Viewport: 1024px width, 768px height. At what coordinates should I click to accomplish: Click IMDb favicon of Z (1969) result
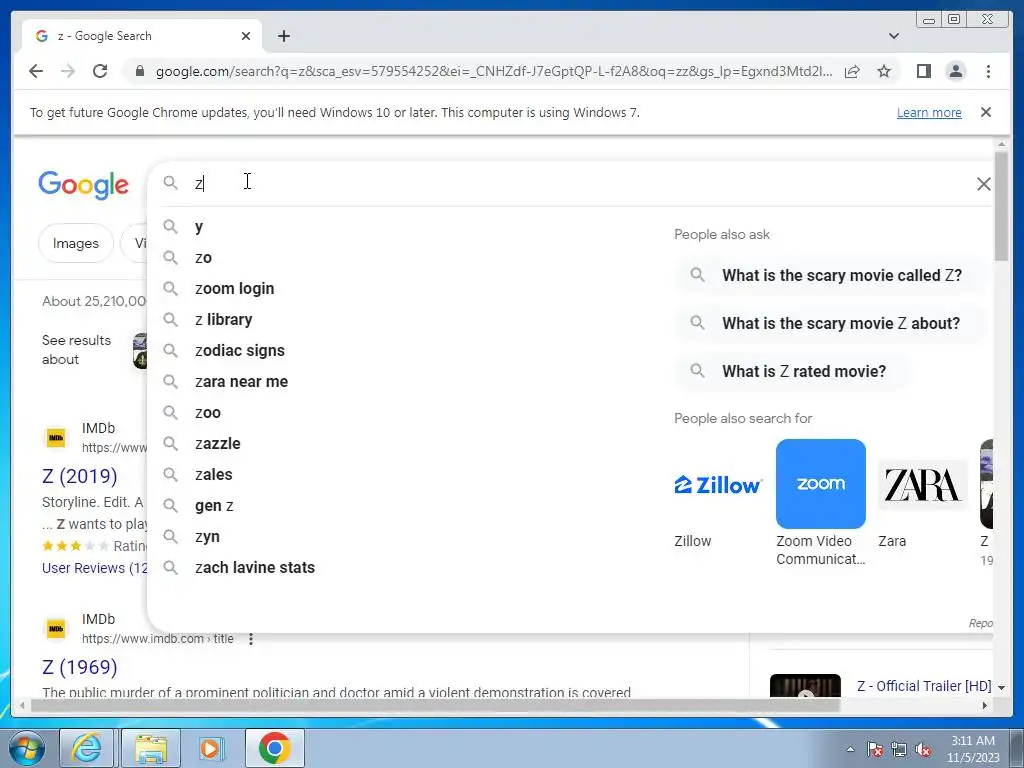click(x=56, y=628)
